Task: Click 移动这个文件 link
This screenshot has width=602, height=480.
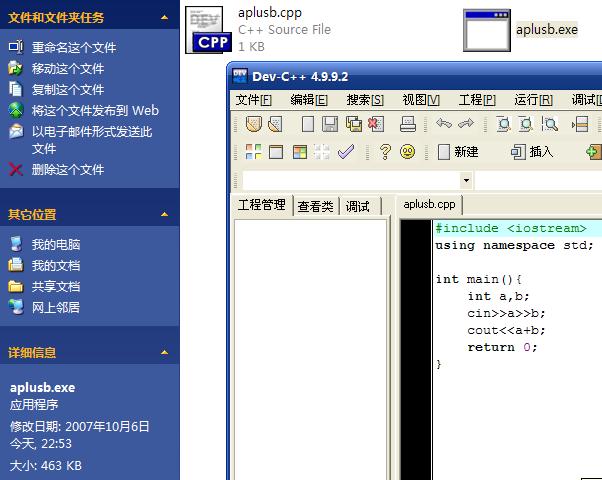Action: tap(68, 69)
